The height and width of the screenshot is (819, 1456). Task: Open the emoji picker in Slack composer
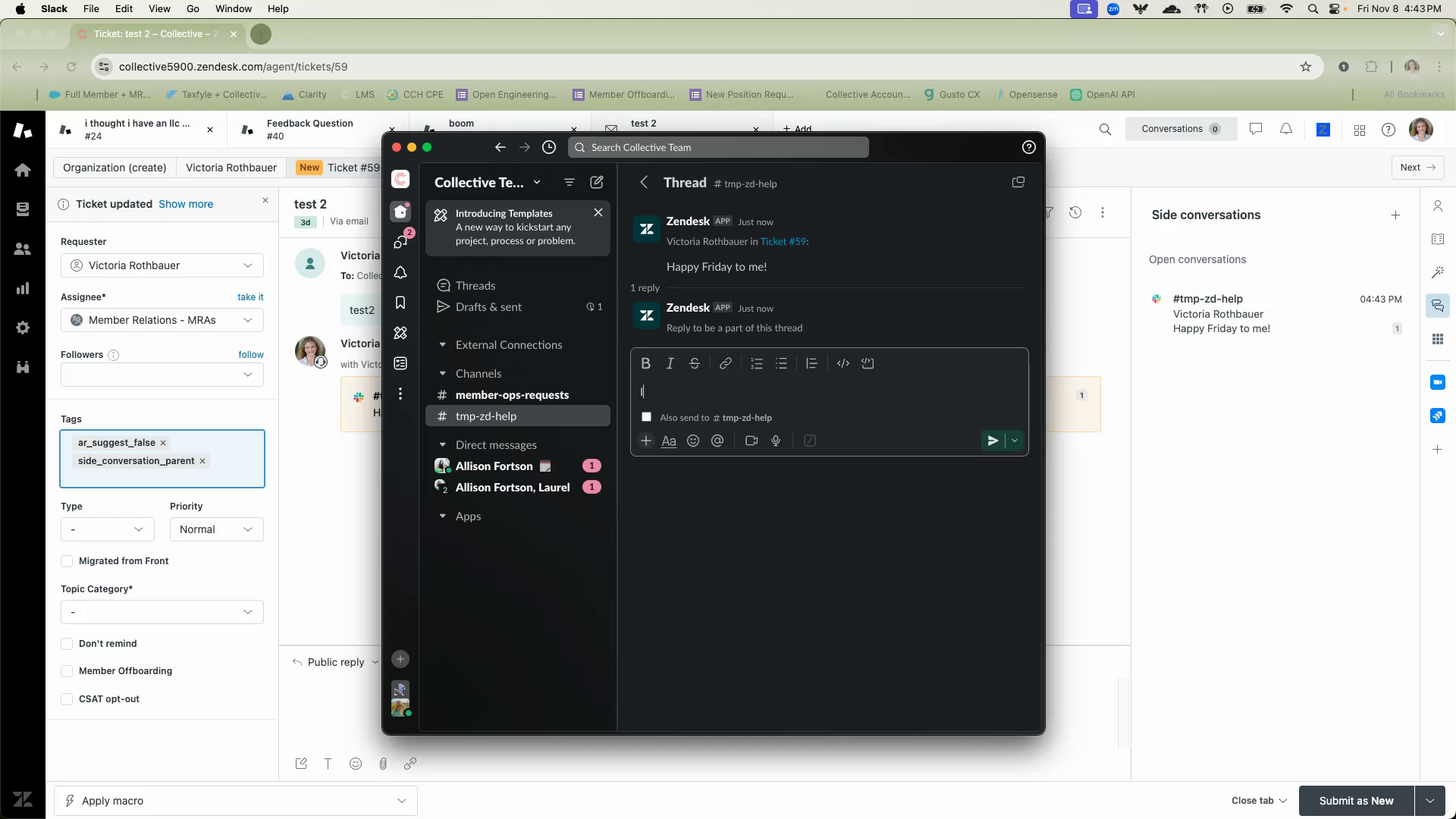pyautogui.click(x=692, y=441)
